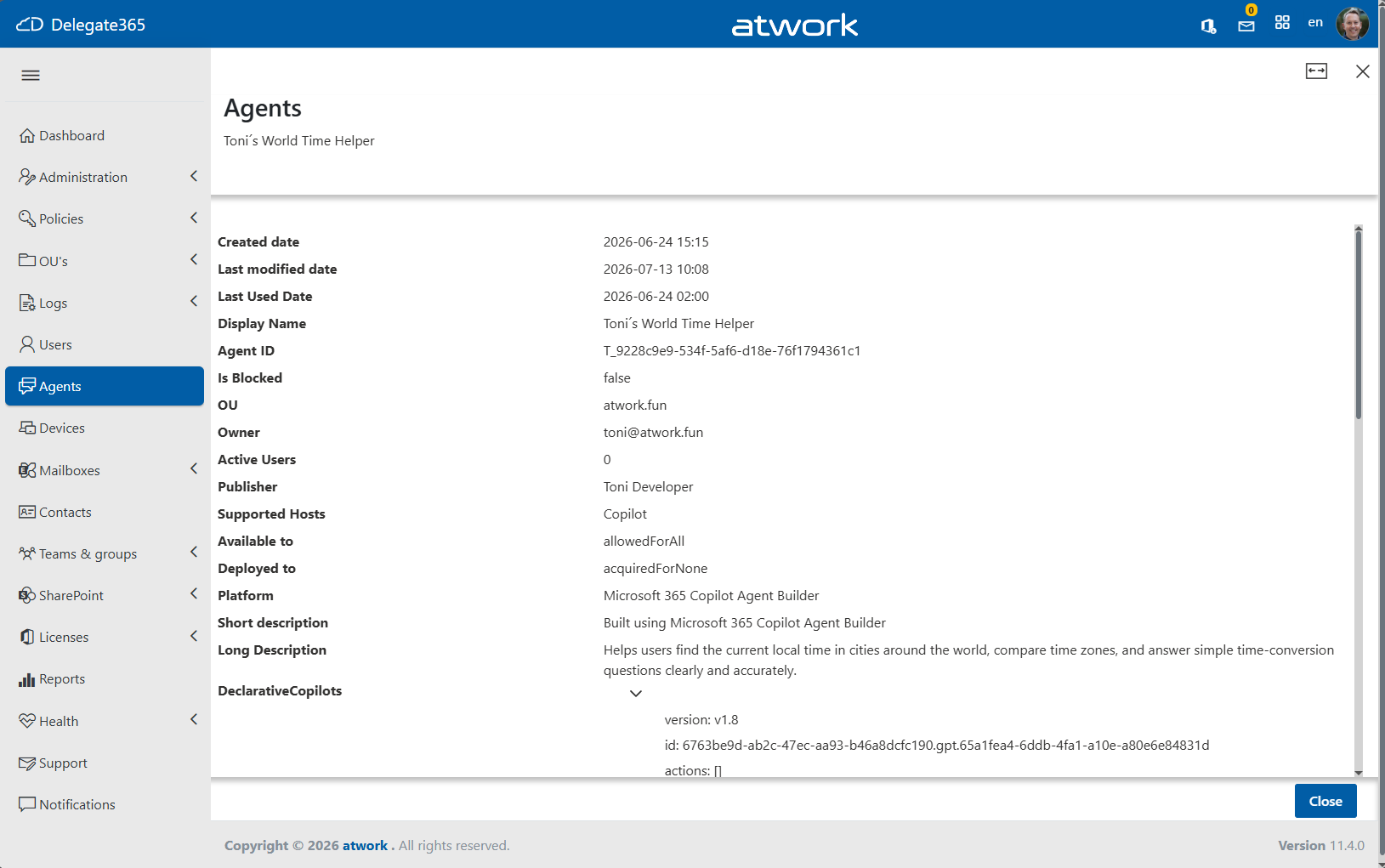Click the allowedForAll value
1385x868 pixels.
(644, 541)
